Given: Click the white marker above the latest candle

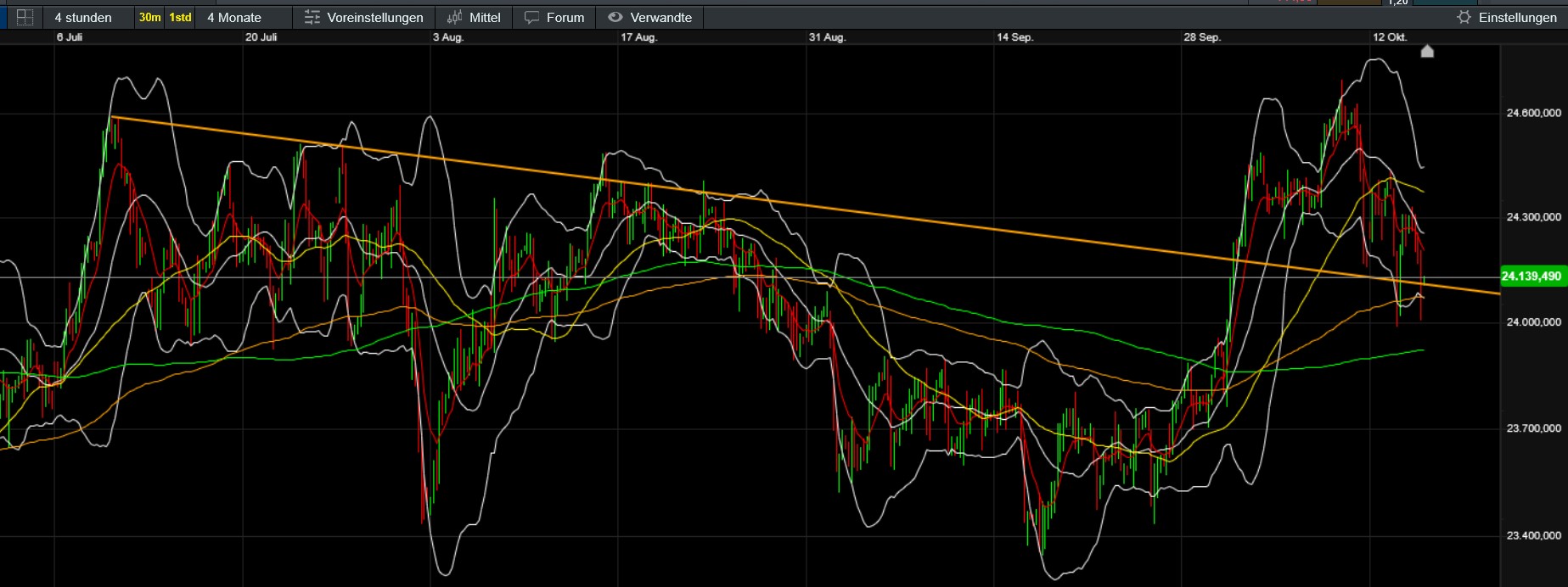Looking at the screenshot, I should (1427, 52).
